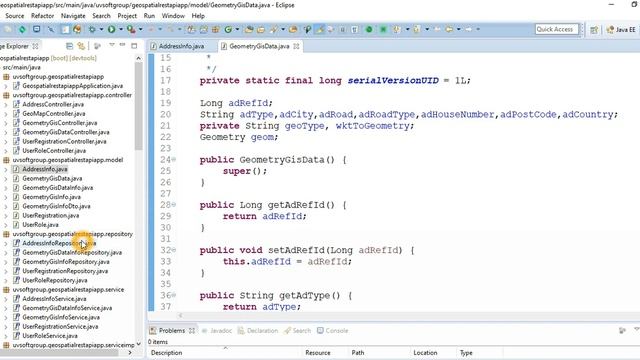The width and height of the screenshot is (640, 360).
Task: Open the Navigate menu
Action: tap(73, 16)
